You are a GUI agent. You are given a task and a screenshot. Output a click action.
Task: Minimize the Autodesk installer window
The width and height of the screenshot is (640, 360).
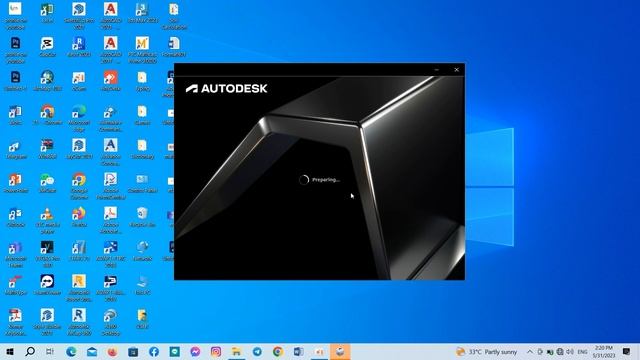pyautogui.click(x=437, y=70)
